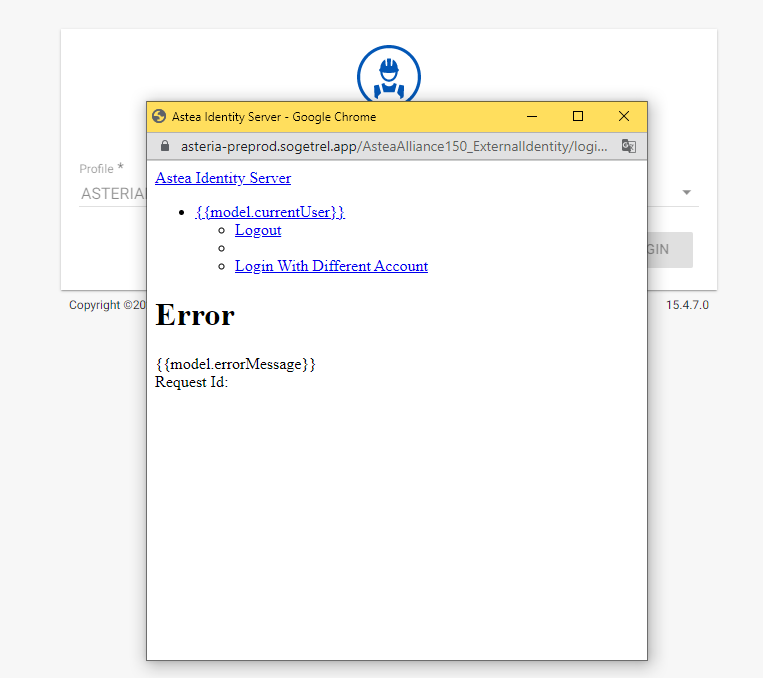Click the worker helmet logo on login page
Viewport: 763px width, 678px height.
pos(389,74)
